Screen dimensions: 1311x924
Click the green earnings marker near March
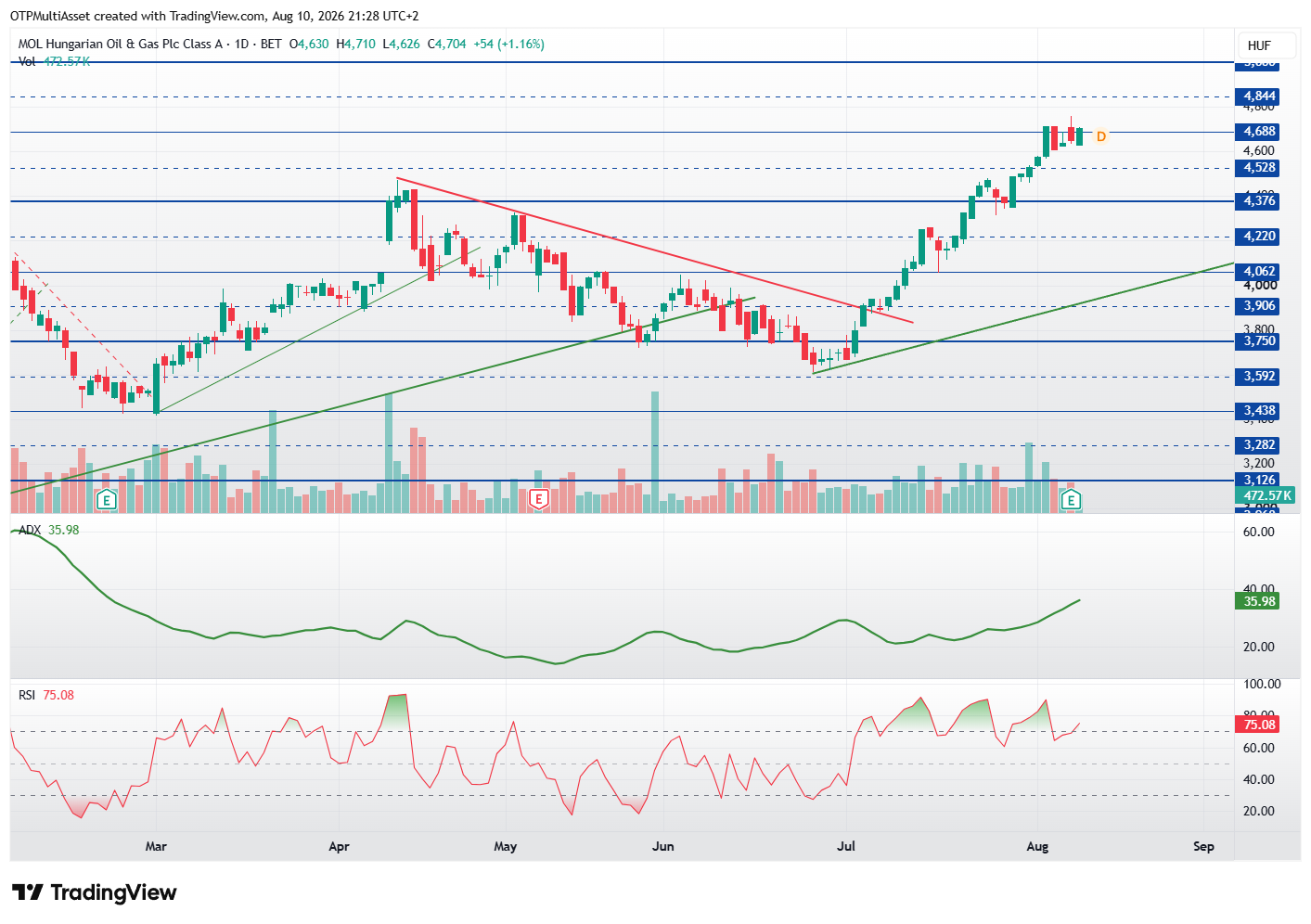[x=107, y=501]
